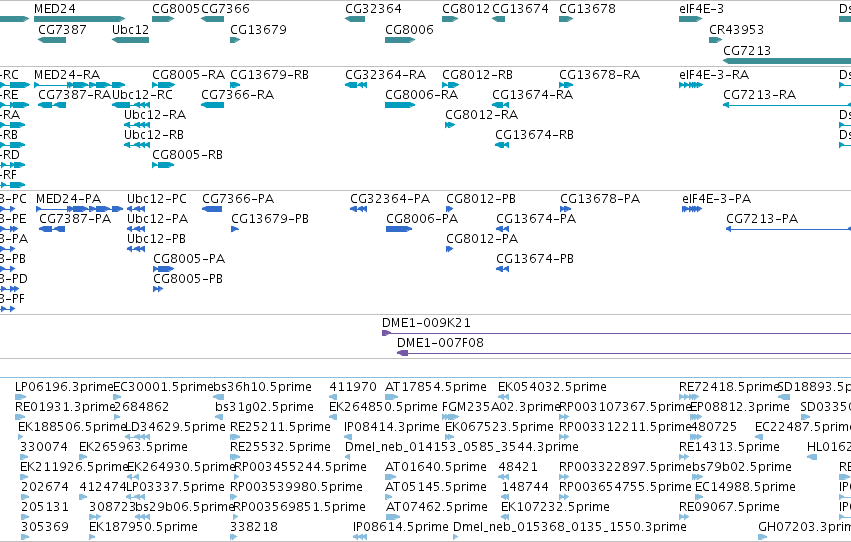
Task: Click EST label RE09067.5prime
Action: [x=729, y=507]
